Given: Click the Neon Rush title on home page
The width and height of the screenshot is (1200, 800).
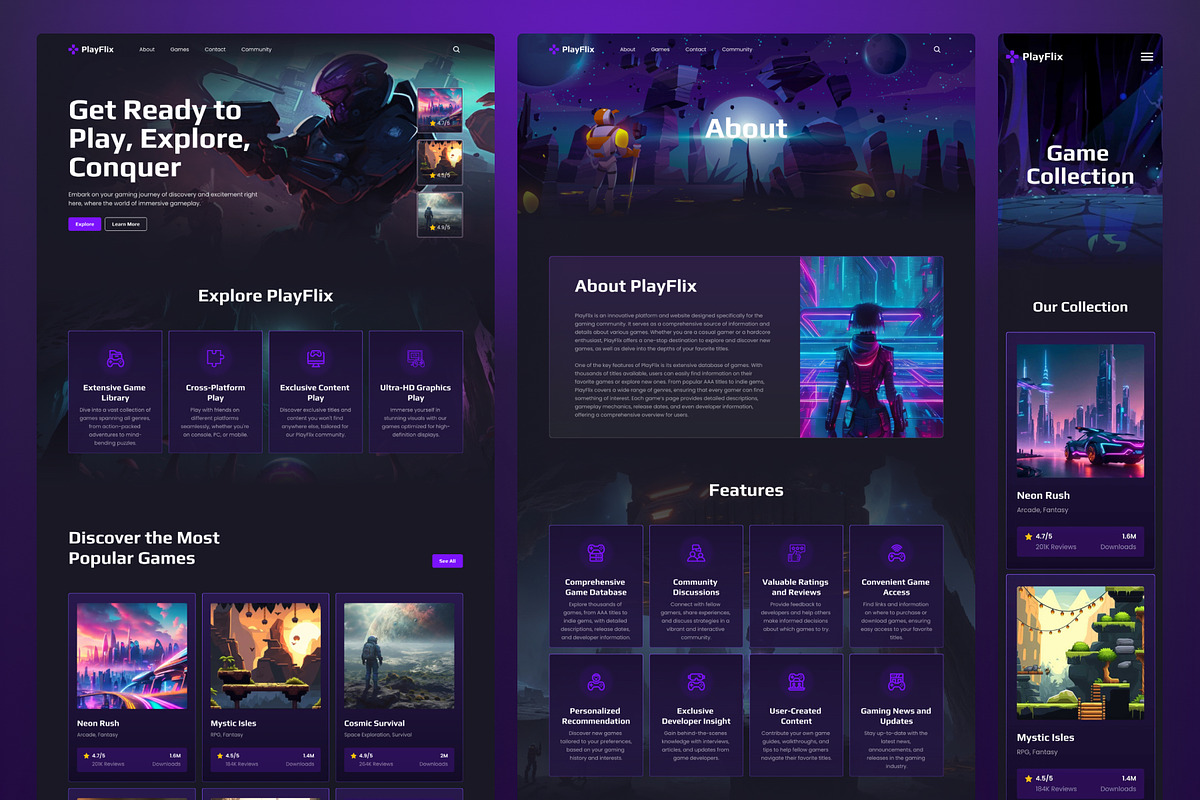Looking at the screenshot, I should 98,723.
